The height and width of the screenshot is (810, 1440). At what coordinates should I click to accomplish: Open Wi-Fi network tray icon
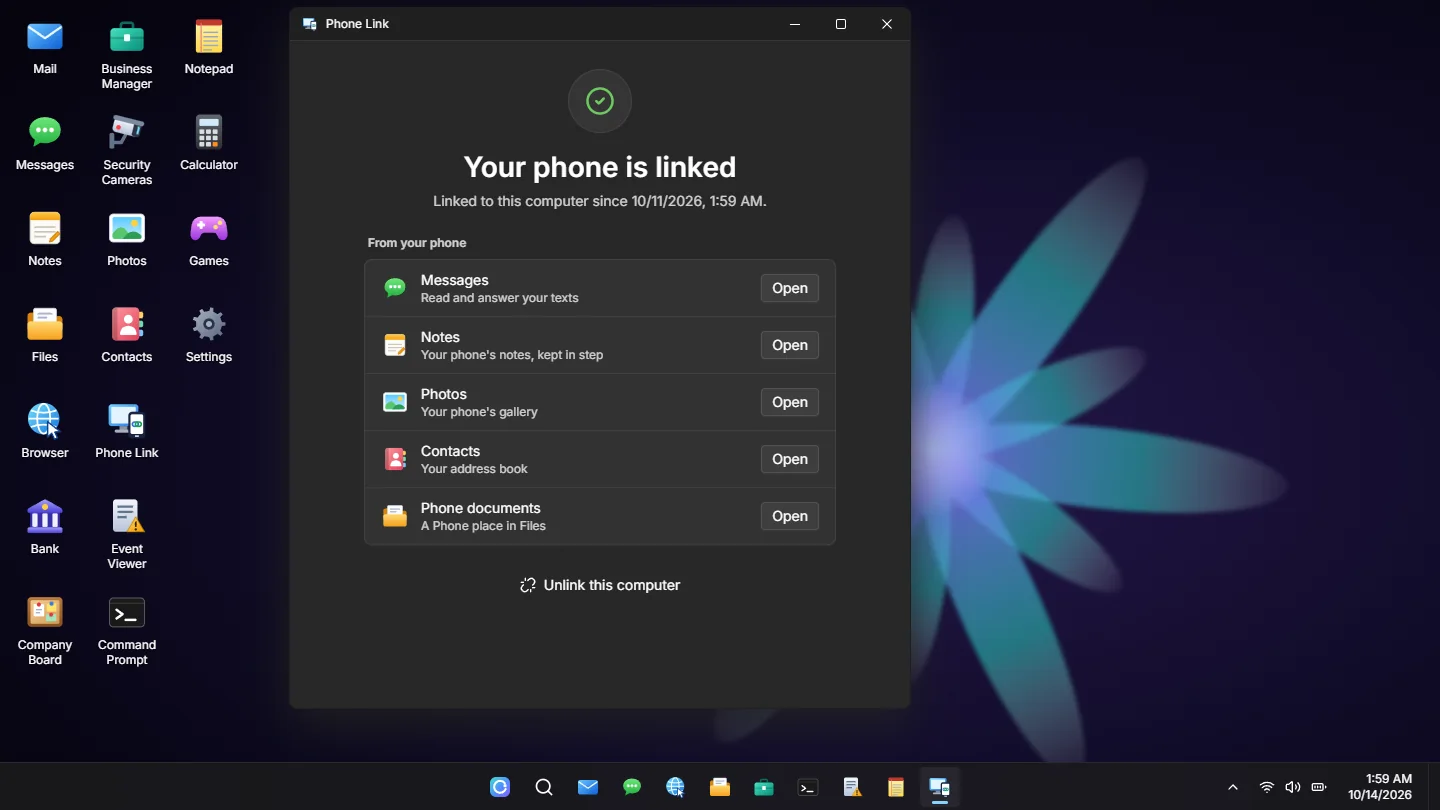pyautogui.click(x=1267, y=787)
